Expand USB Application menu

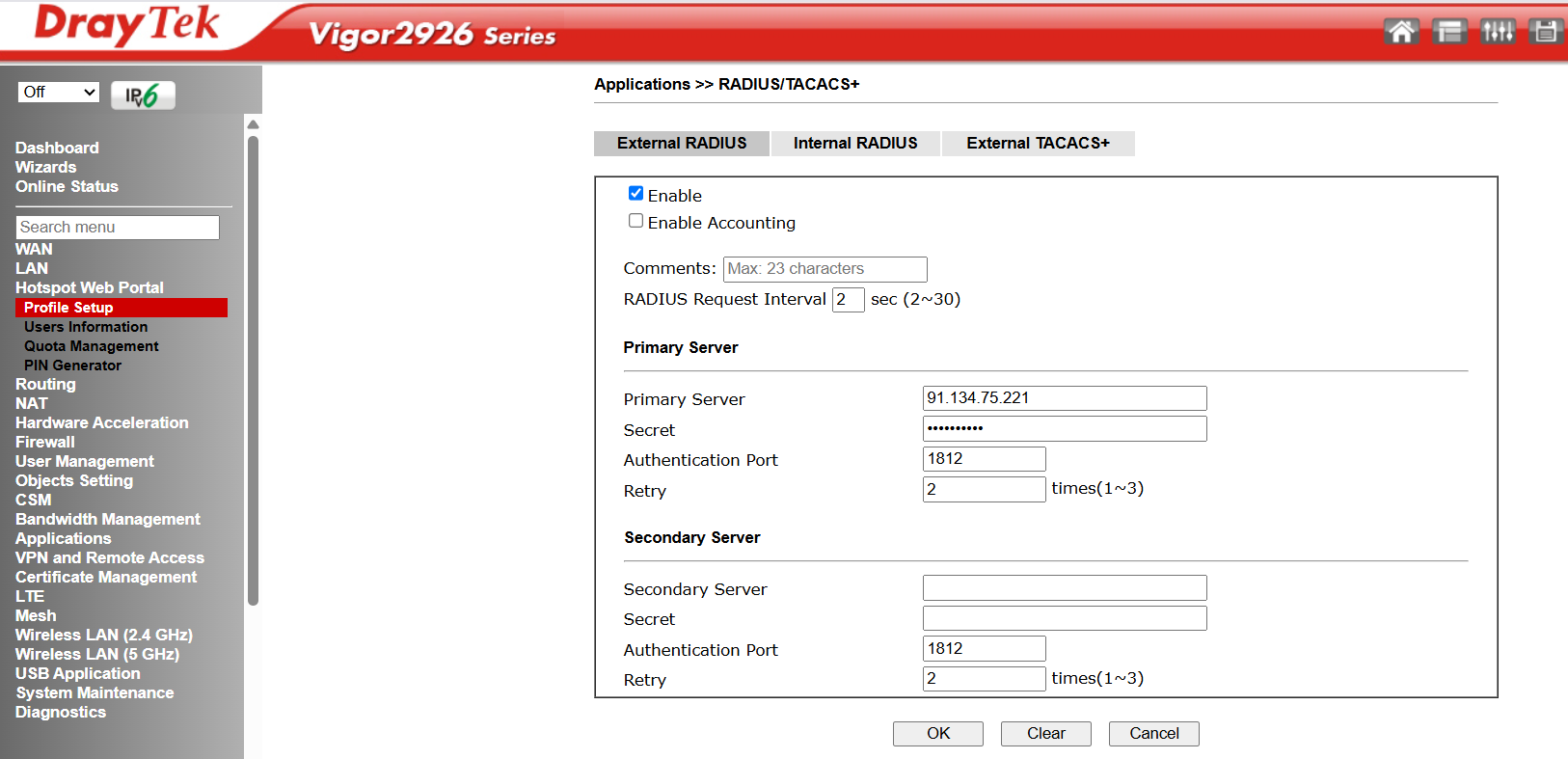point(78,673)
